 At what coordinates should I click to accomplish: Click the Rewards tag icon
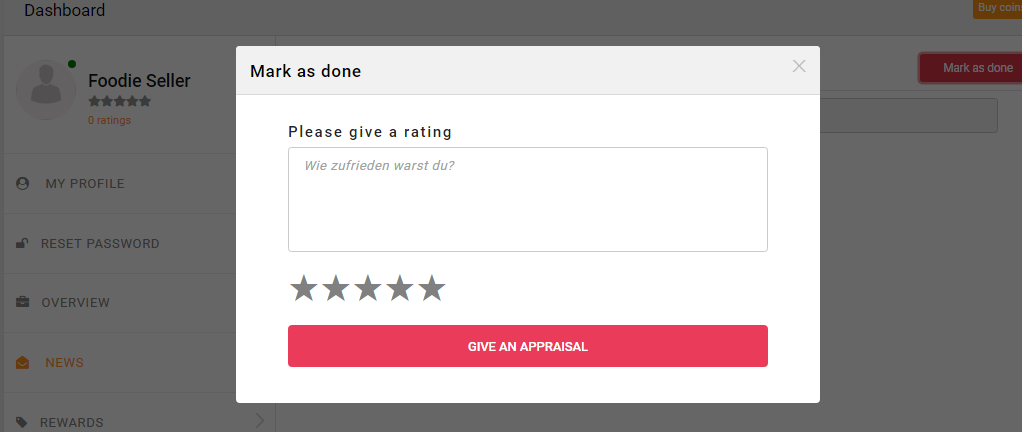[23, 423]
